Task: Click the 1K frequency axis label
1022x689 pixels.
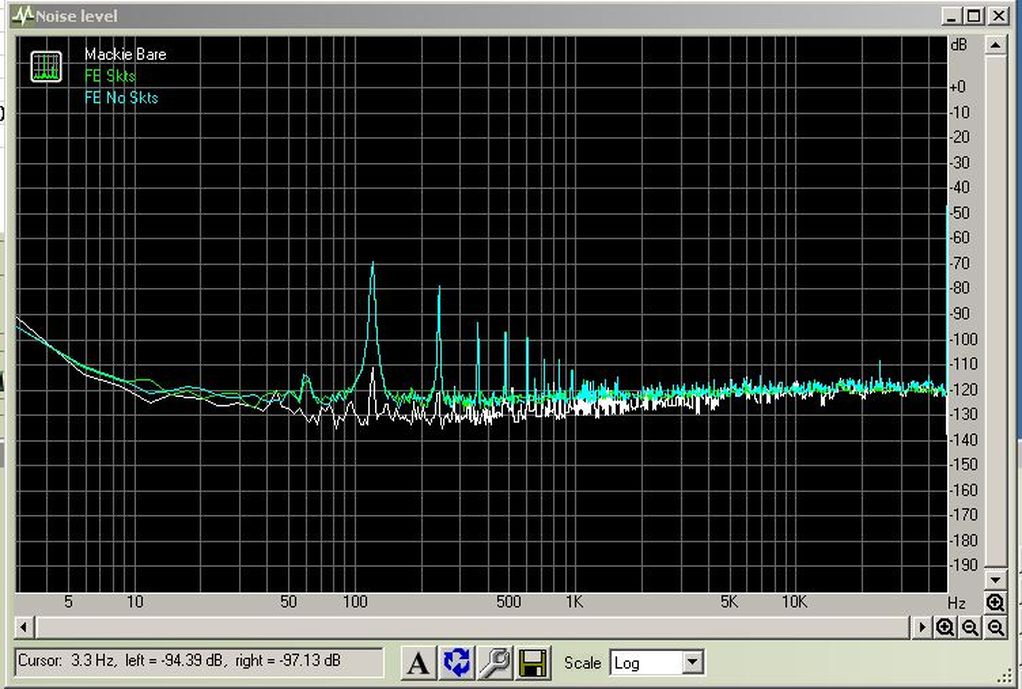Action: (574, 602)
